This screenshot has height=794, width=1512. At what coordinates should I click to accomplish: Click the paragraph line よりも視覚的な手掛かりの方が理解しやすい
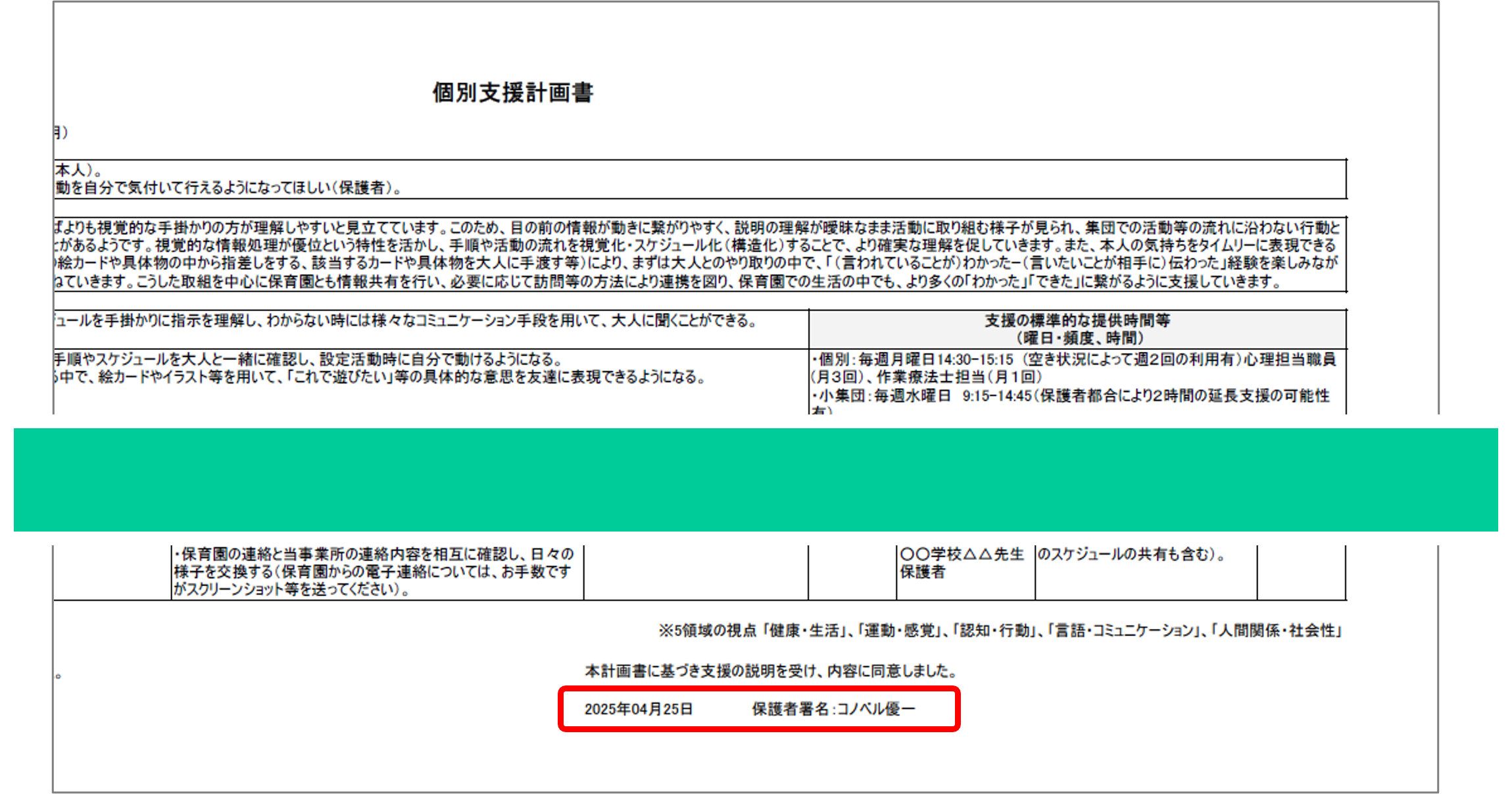(x=697, y=228)
